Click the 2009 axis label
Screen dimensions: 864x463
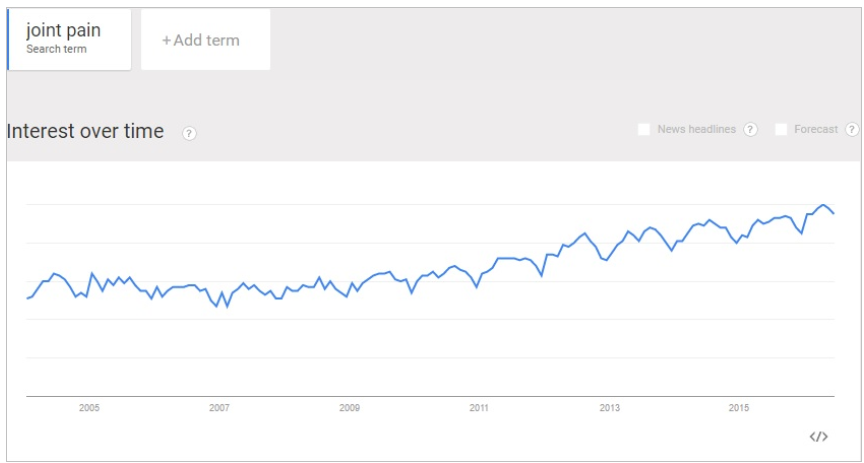point(349,408)
